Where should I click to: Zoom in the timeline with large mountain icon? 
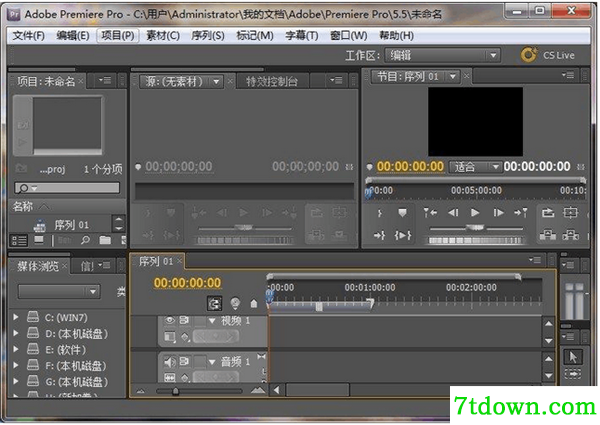(258, 391)
